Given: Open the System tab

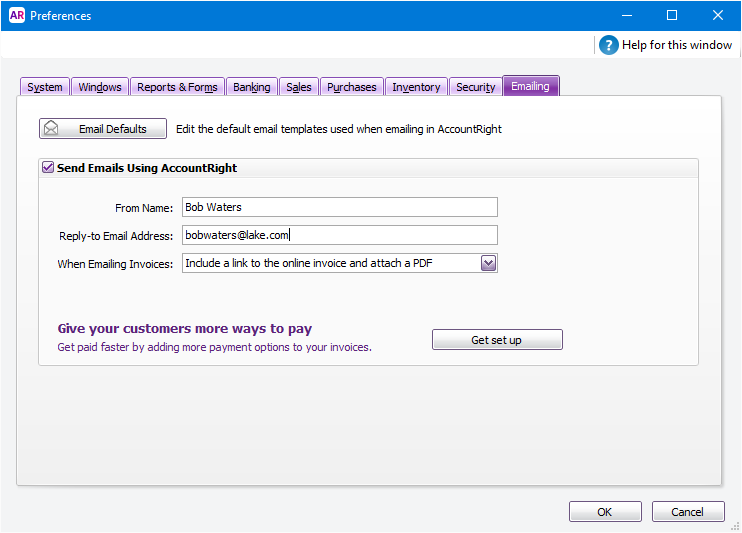Looking at the screenshot, I should tap(45, 87).
